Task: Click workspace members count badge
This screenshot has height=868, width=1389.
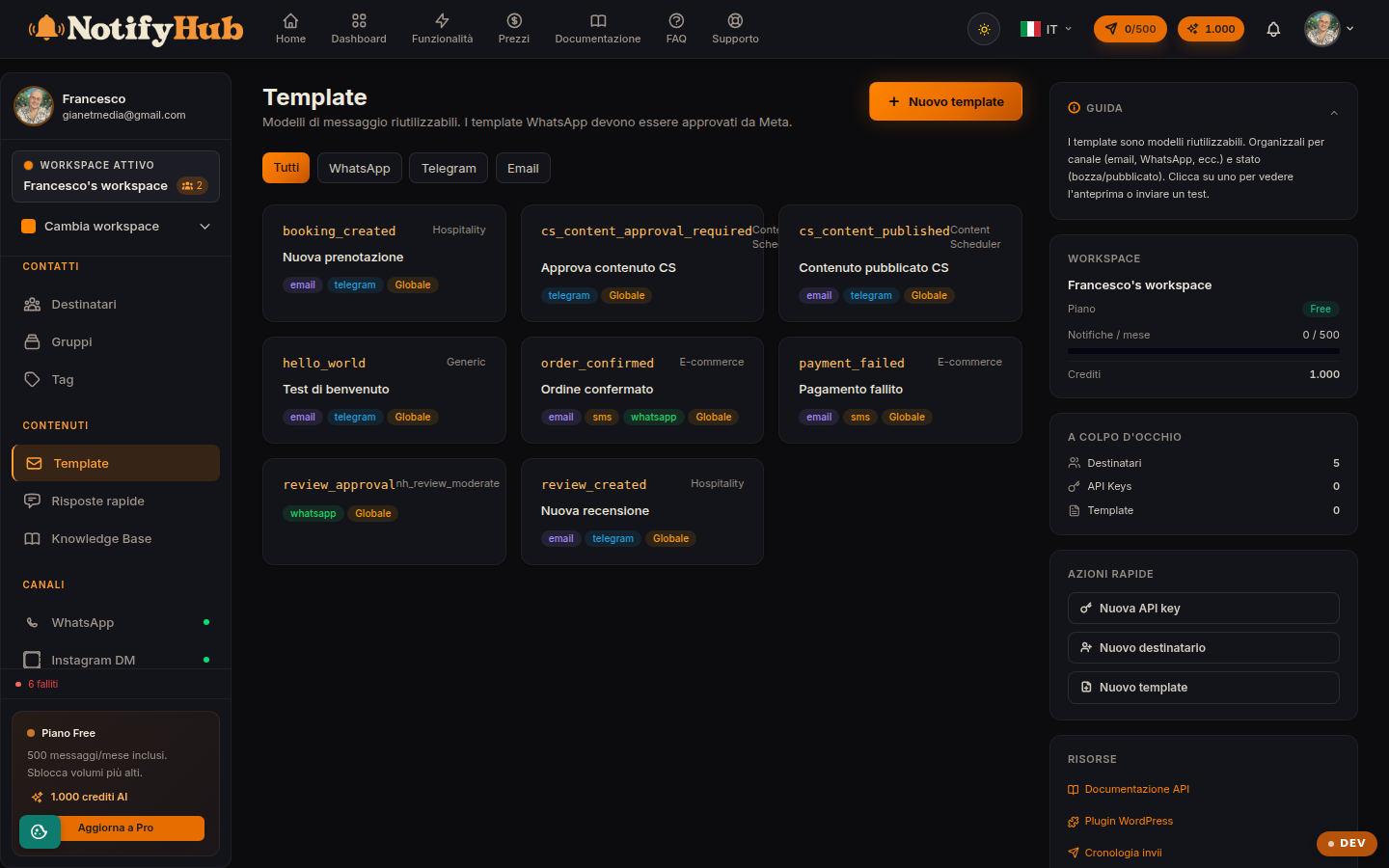Action: tap(193, 185)
